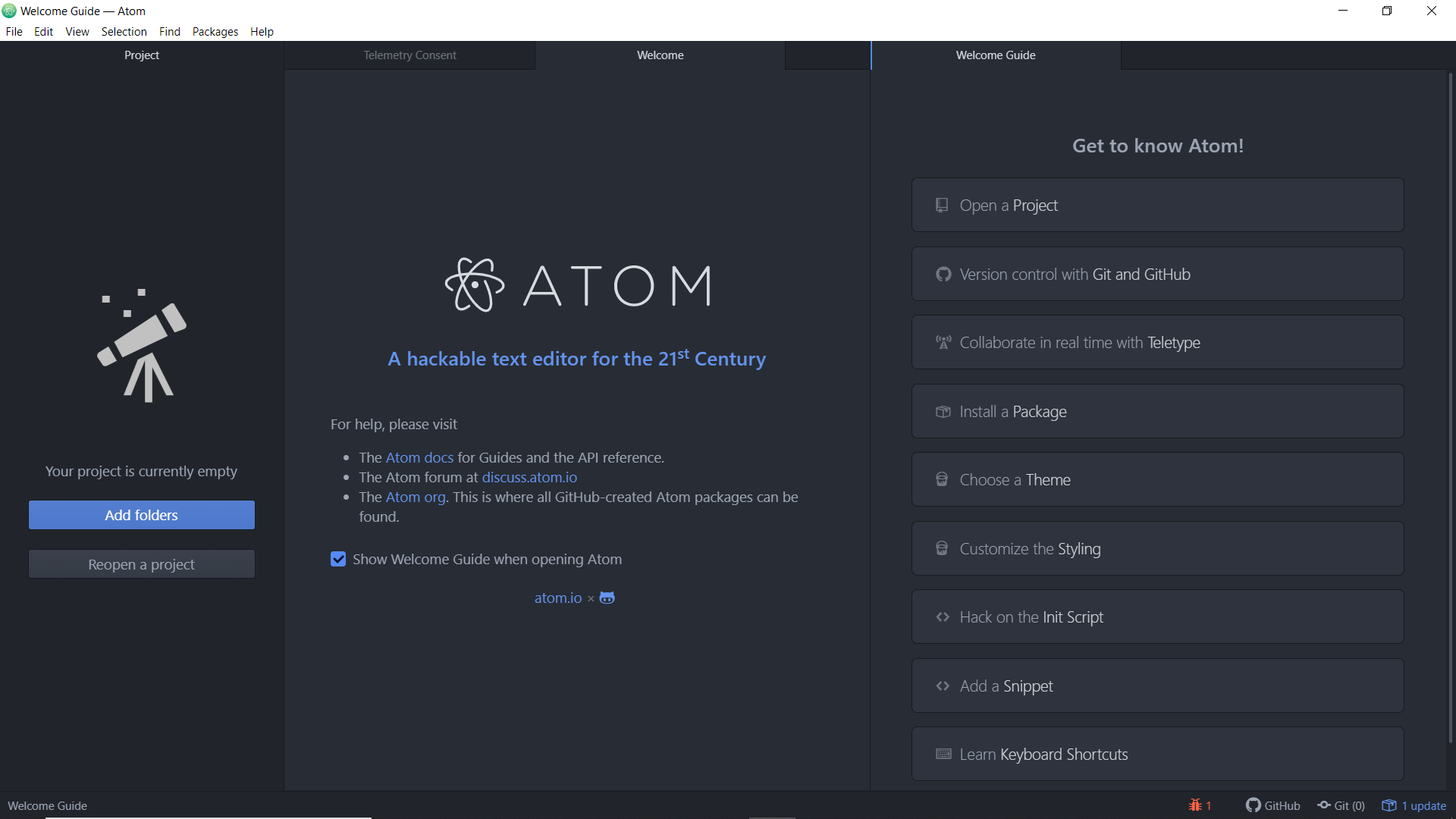Click the Atom app icon in title bar
1456x819 pixels.
9,11
